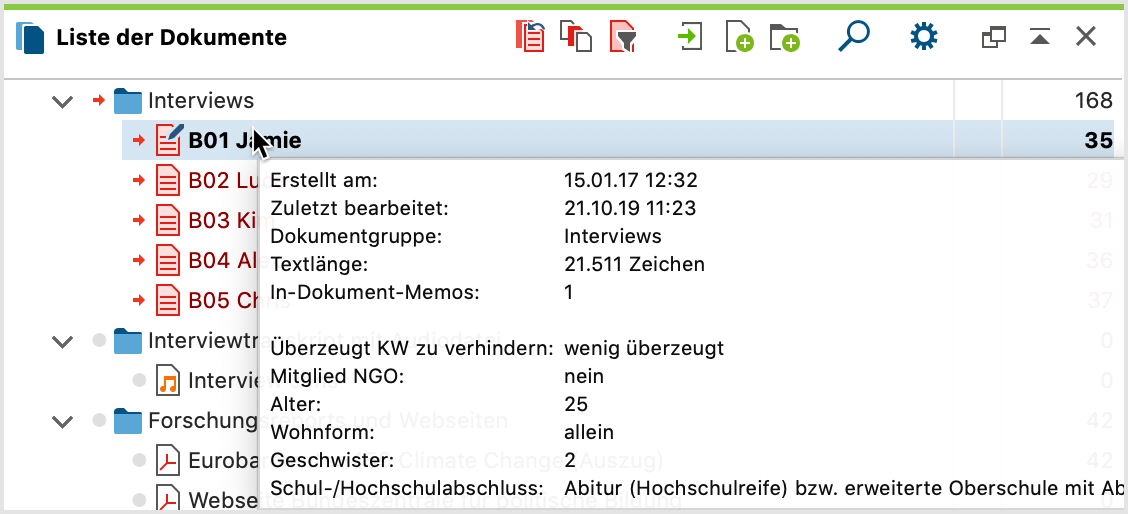Click the B02 red document icon

click(x=168, y=180)
